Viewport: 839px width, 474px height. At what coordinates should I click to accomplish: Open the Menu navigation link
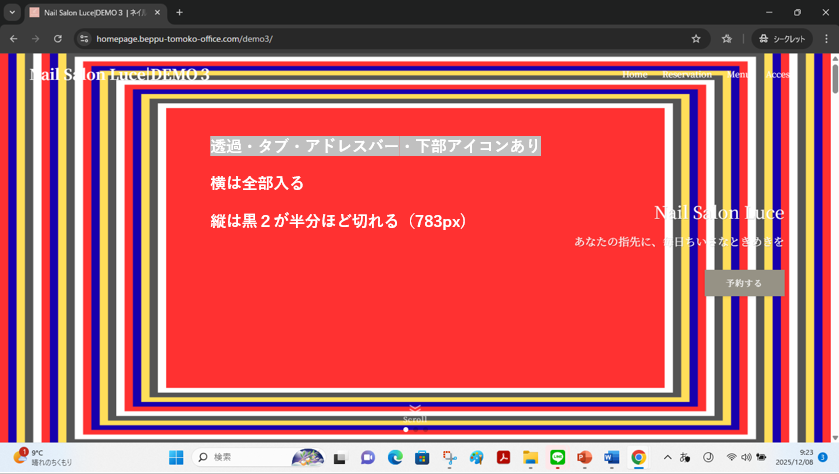pyautogui.click(x=738, y=74)
